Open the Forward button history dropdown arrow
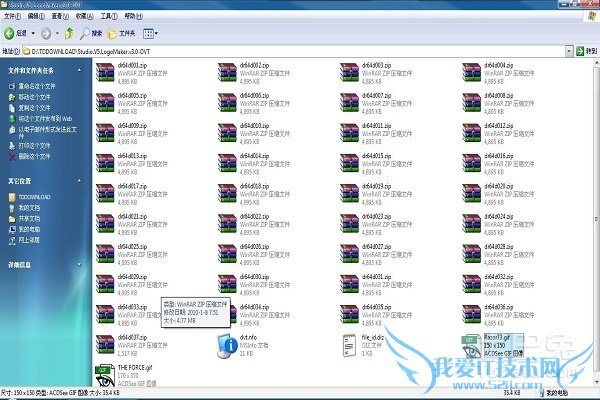 point(57,34)
